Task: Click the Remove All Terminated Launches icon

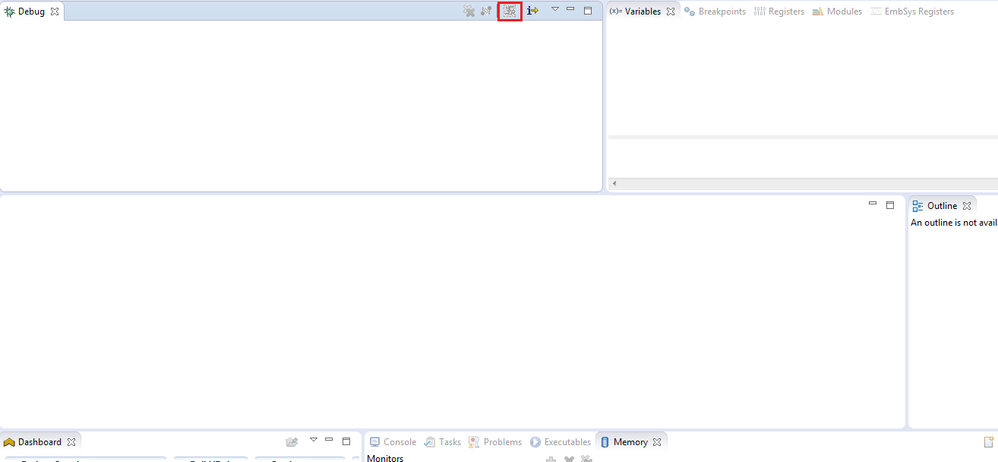Action: pyautogui.click(x=469, y=11)
